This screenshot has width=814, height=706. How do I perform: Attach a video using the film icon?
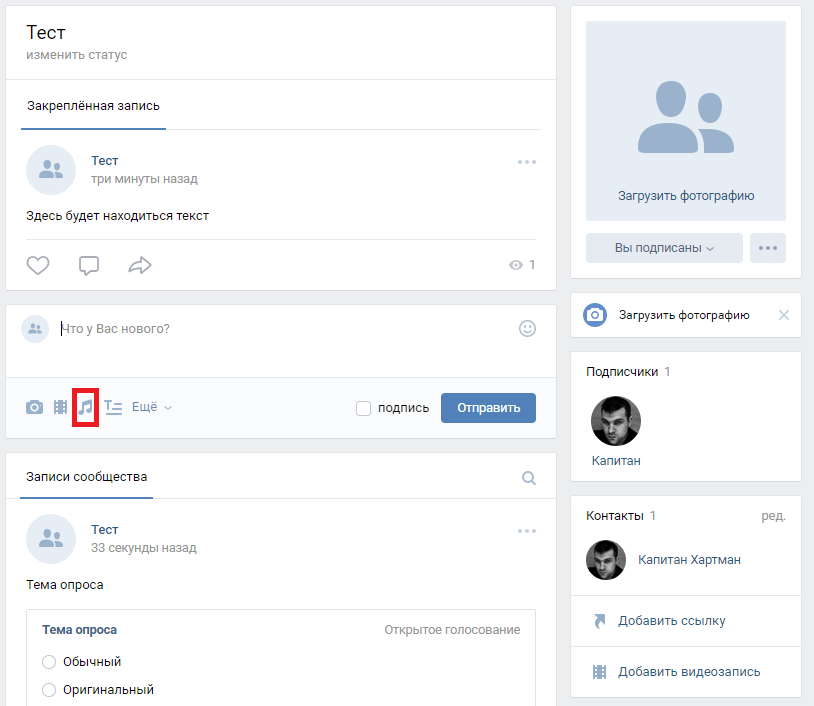pyautogui.click(x=61, y=407)
